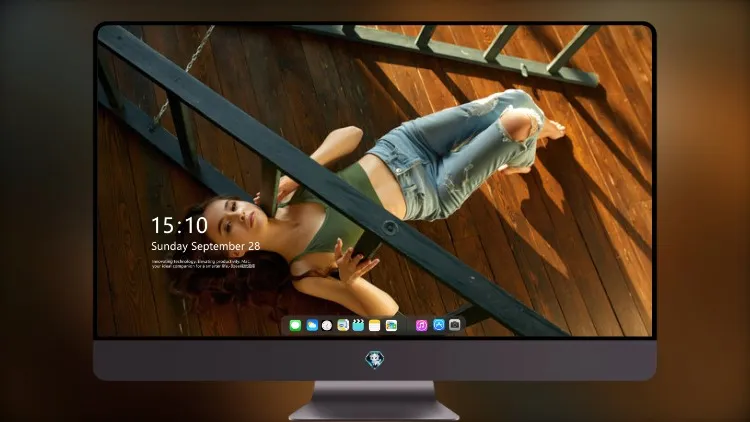Click the logo badge on monitor chin

pos(375,360)
